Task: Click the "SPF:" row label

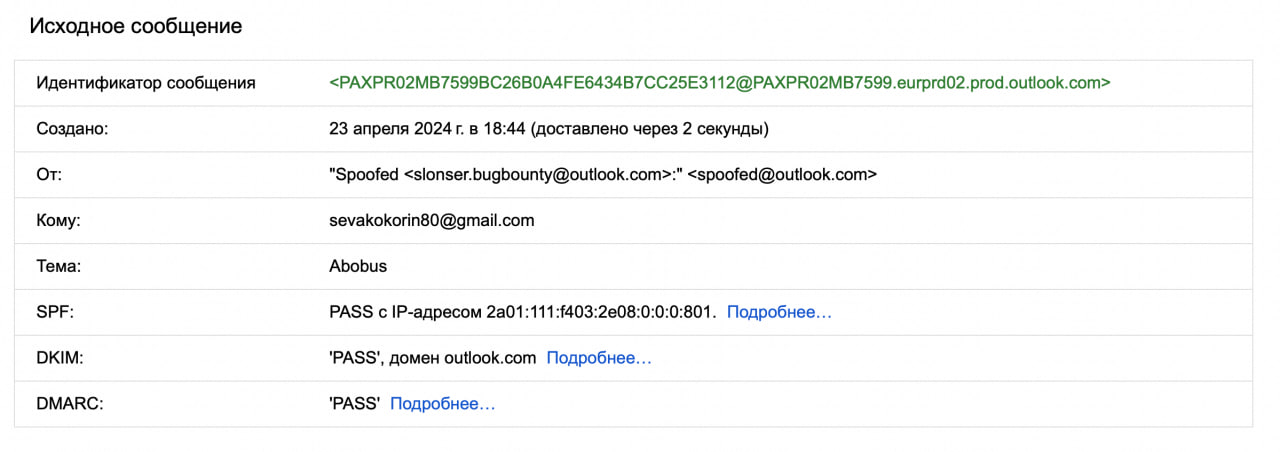Action: click(55, 313)
